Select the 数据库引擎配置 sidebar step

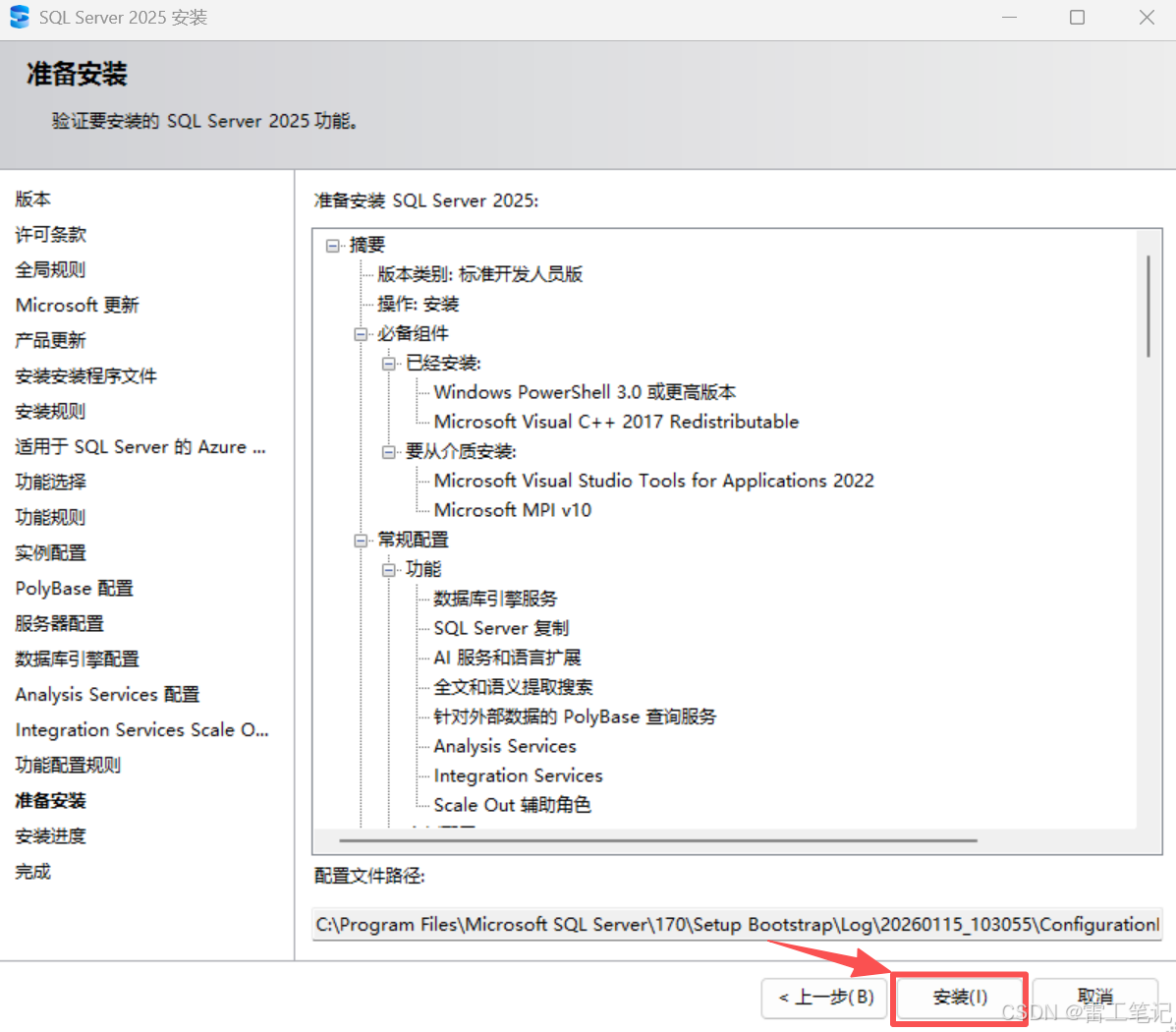pos(78,659)
